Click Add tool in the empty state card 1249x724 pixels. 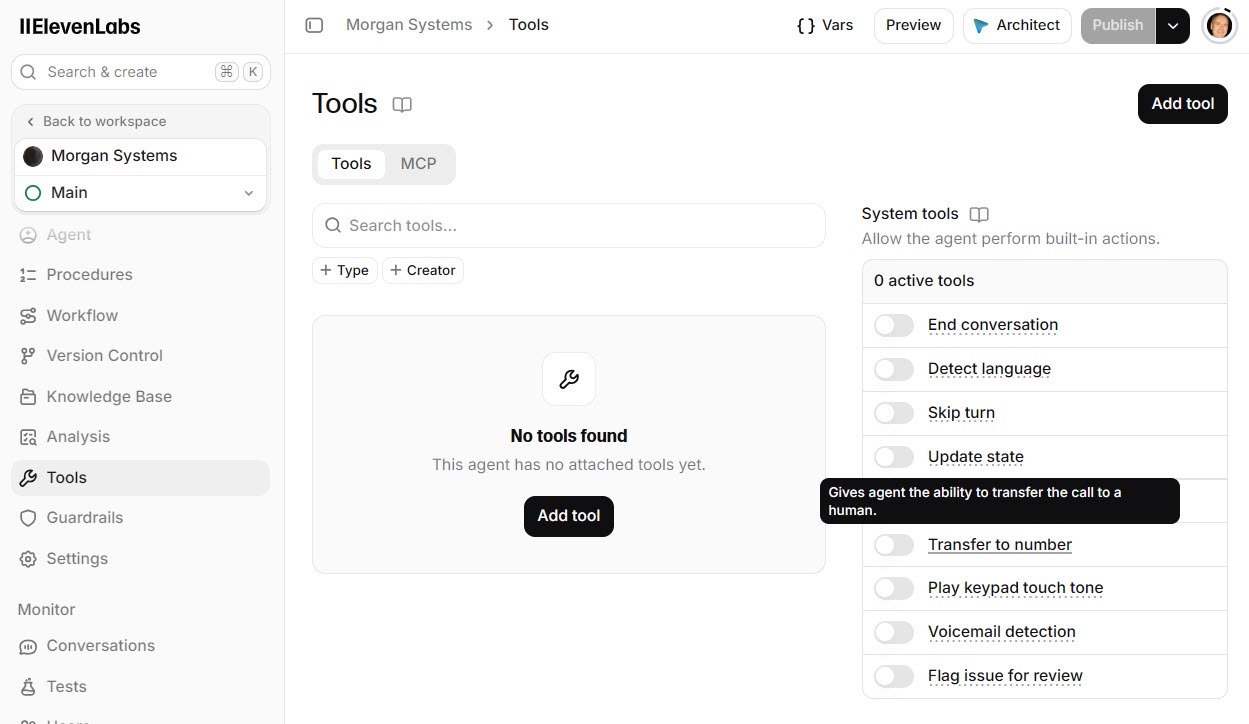tap(569, 516)
